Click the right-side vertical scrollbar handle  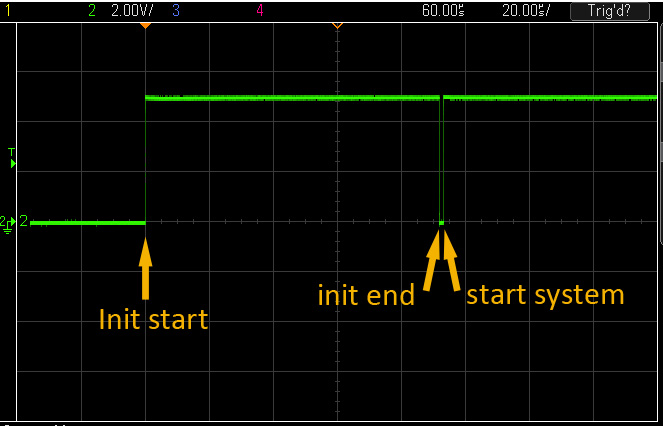point(660,150)
